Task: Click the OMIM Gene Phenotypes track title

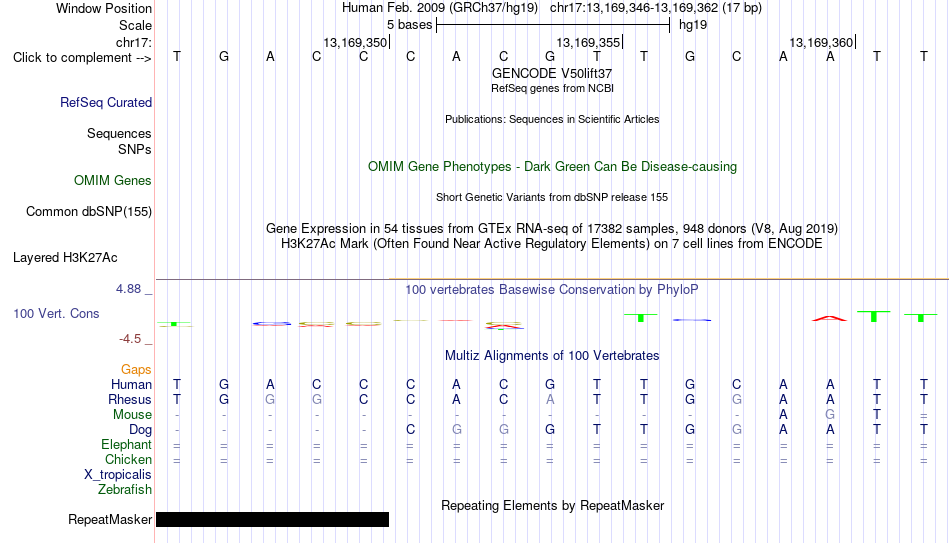Action: click(x=552, y=167)
